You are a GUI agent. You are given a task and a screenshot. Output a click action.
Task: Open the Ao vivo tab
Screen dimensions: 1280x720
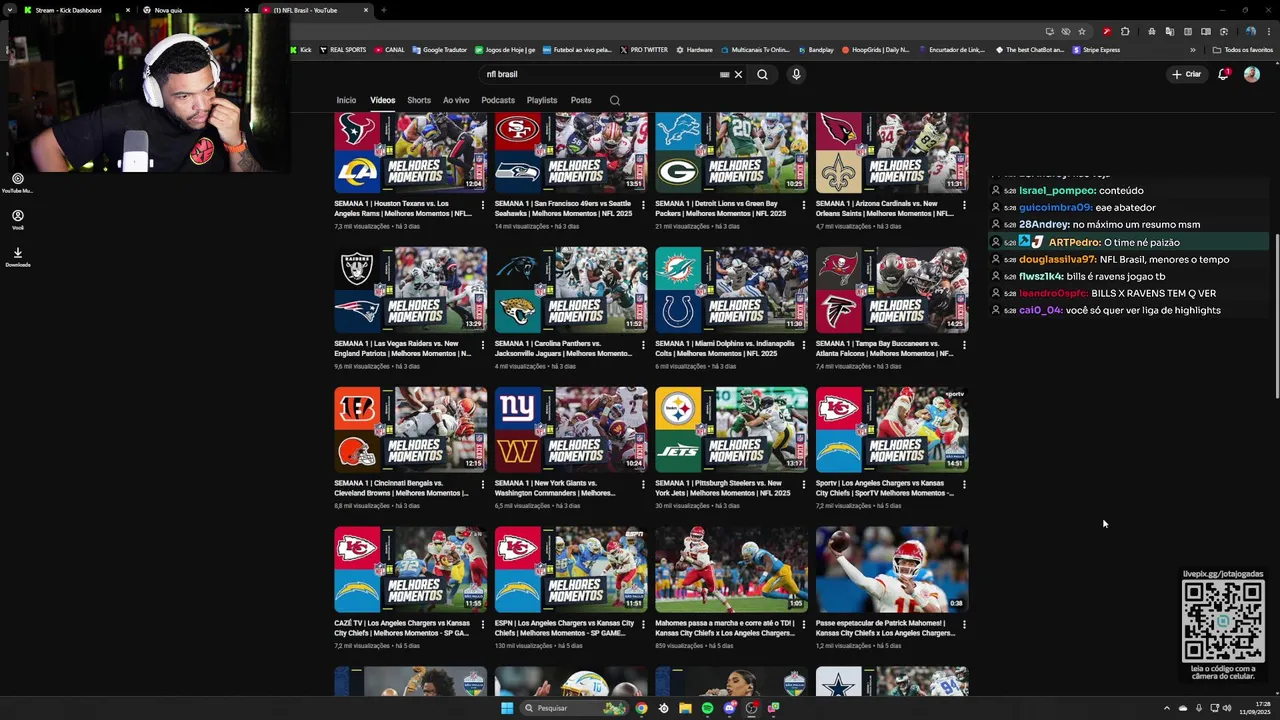click(456, 100)
